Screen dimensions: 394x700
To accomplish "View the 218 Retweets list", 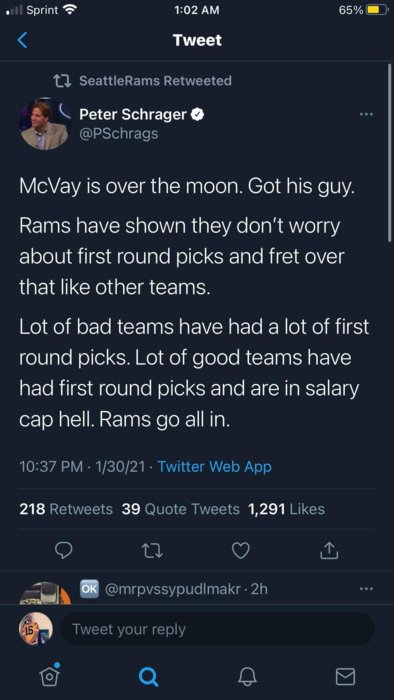I will coord(66,509).
